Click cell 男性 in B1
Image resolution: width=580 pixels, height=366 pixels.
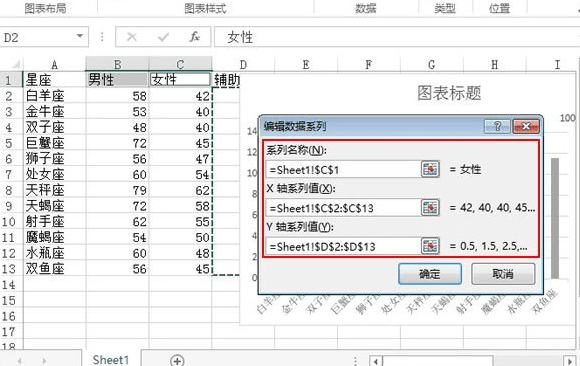click(117, 80)
